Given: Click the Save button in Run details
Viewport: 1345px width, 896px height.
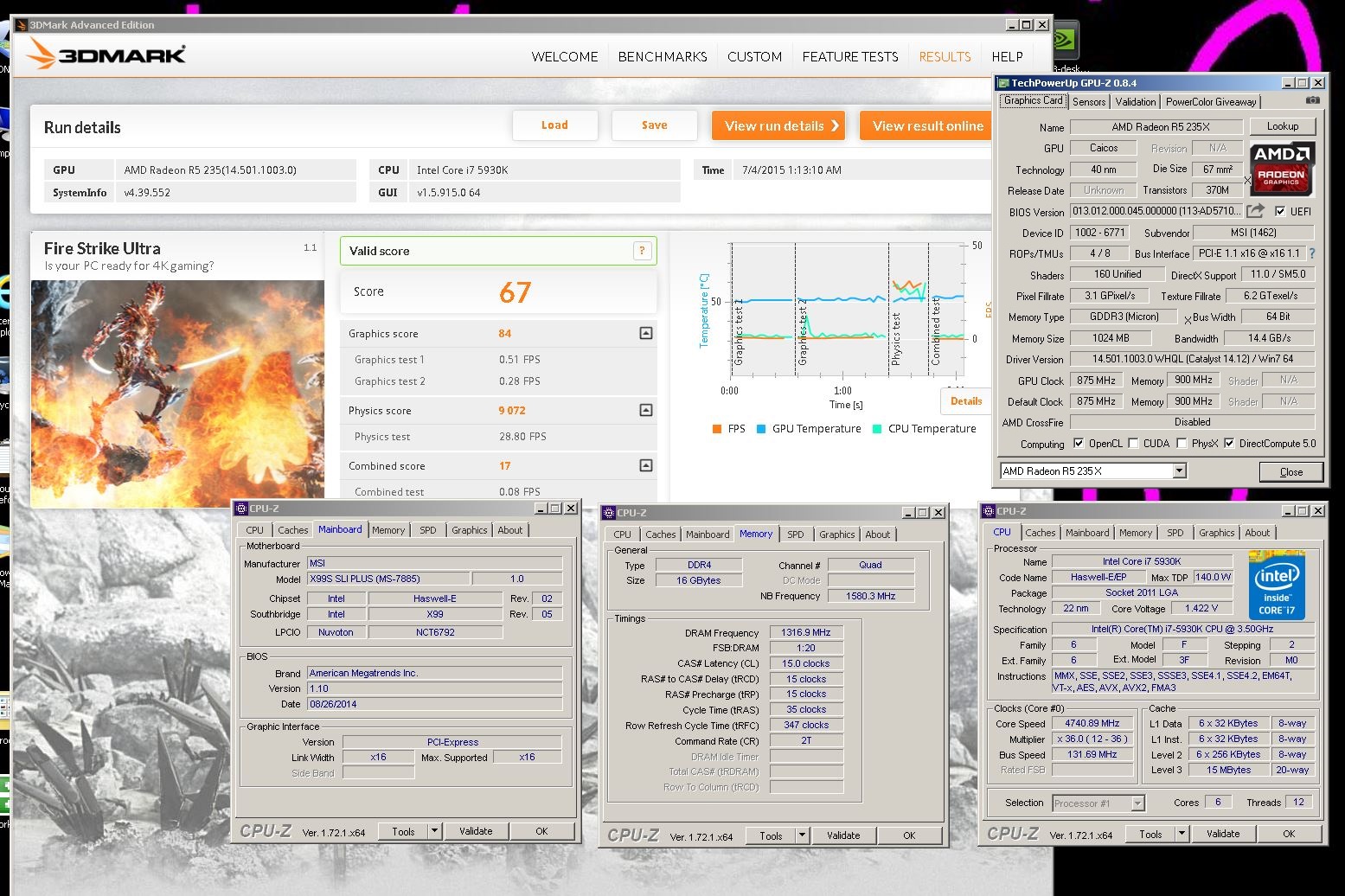Looking at the screenshot, I should 654,125.
